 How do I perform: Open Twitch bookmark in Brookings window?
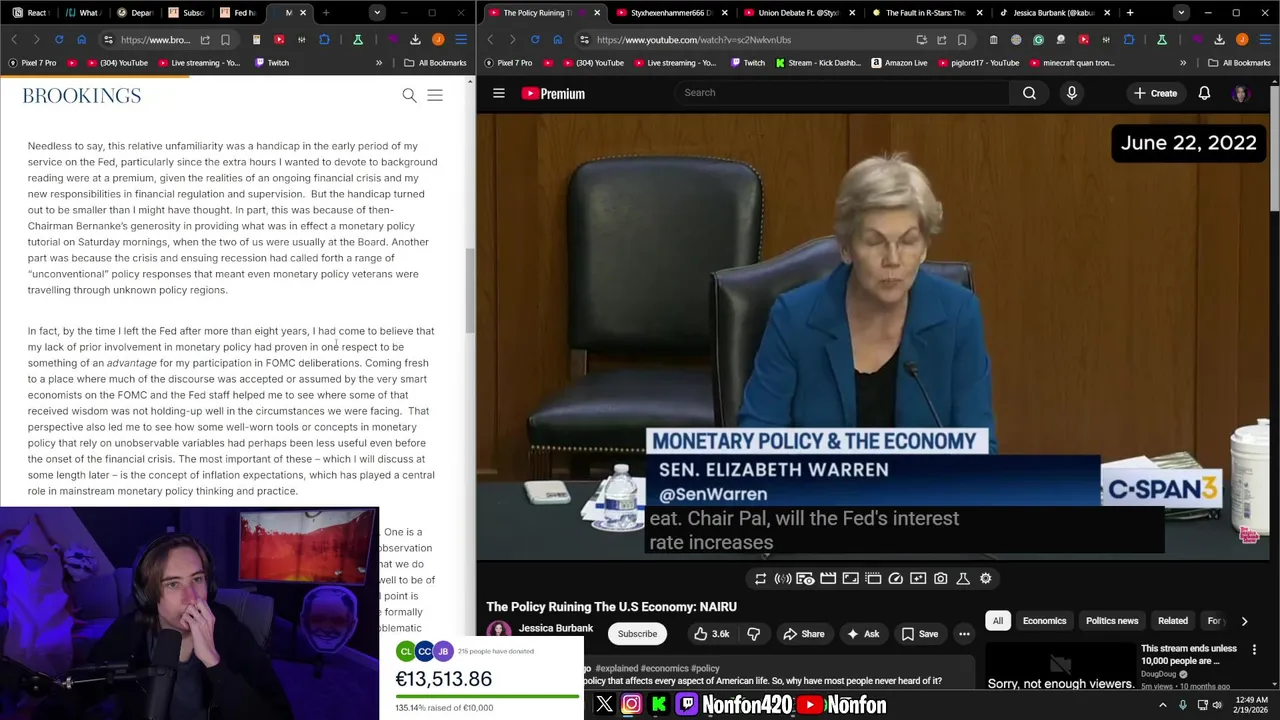[x=271, y=63]
